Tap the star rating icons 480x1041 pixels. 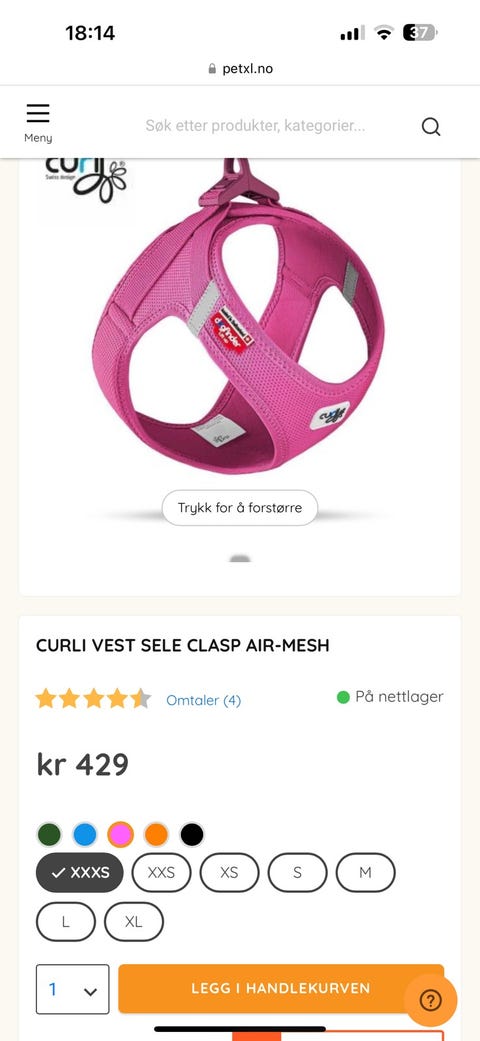click(x=94, y=698)
